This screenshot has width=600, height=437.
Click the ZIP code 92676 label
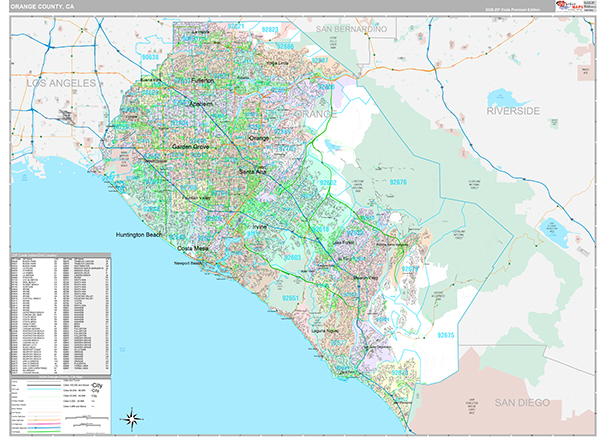(x=399, y=183)
